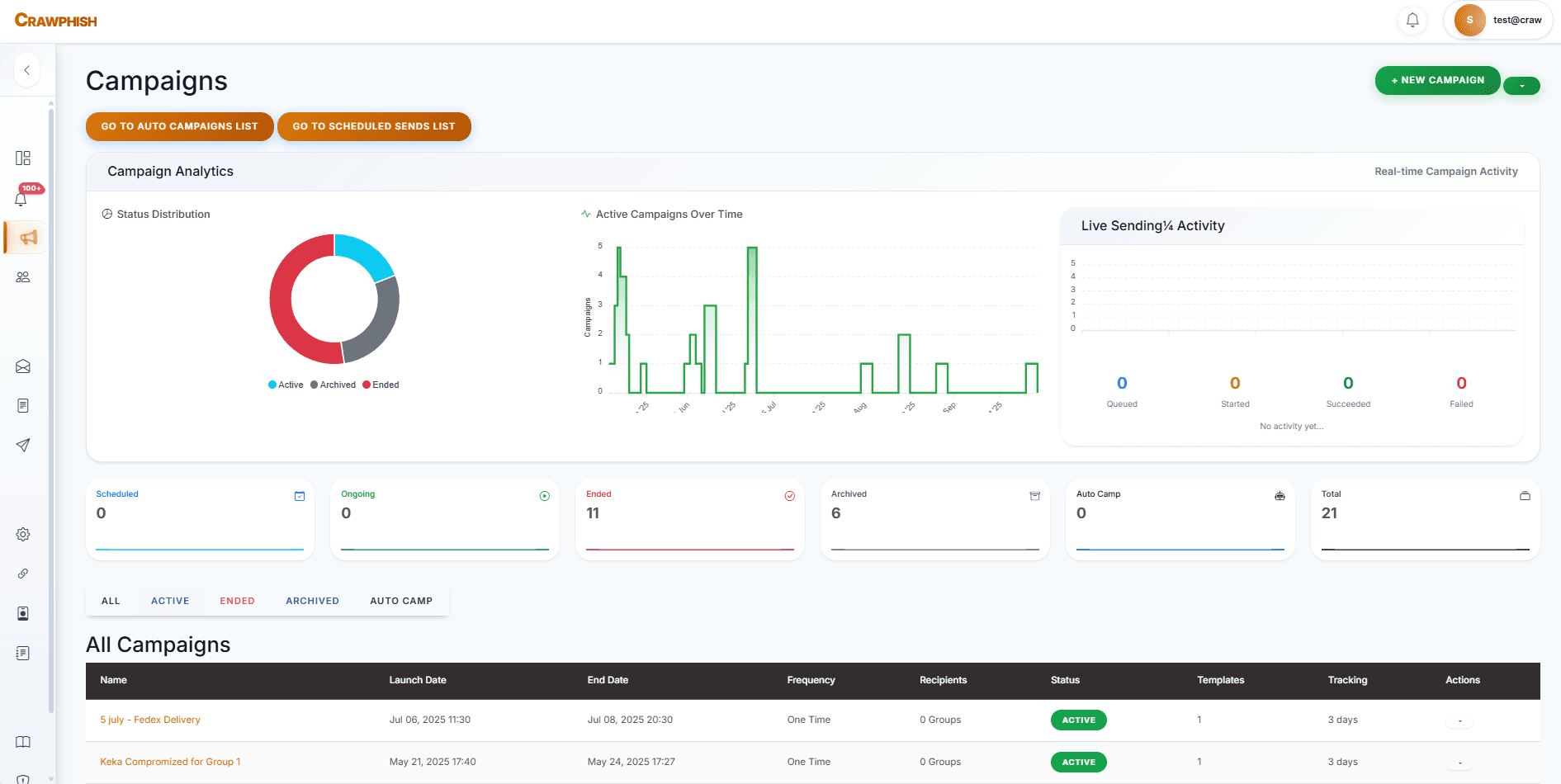Open the email envelope icon in sidebar
The width and height of the screenshot is (1561, 784).
23,366
